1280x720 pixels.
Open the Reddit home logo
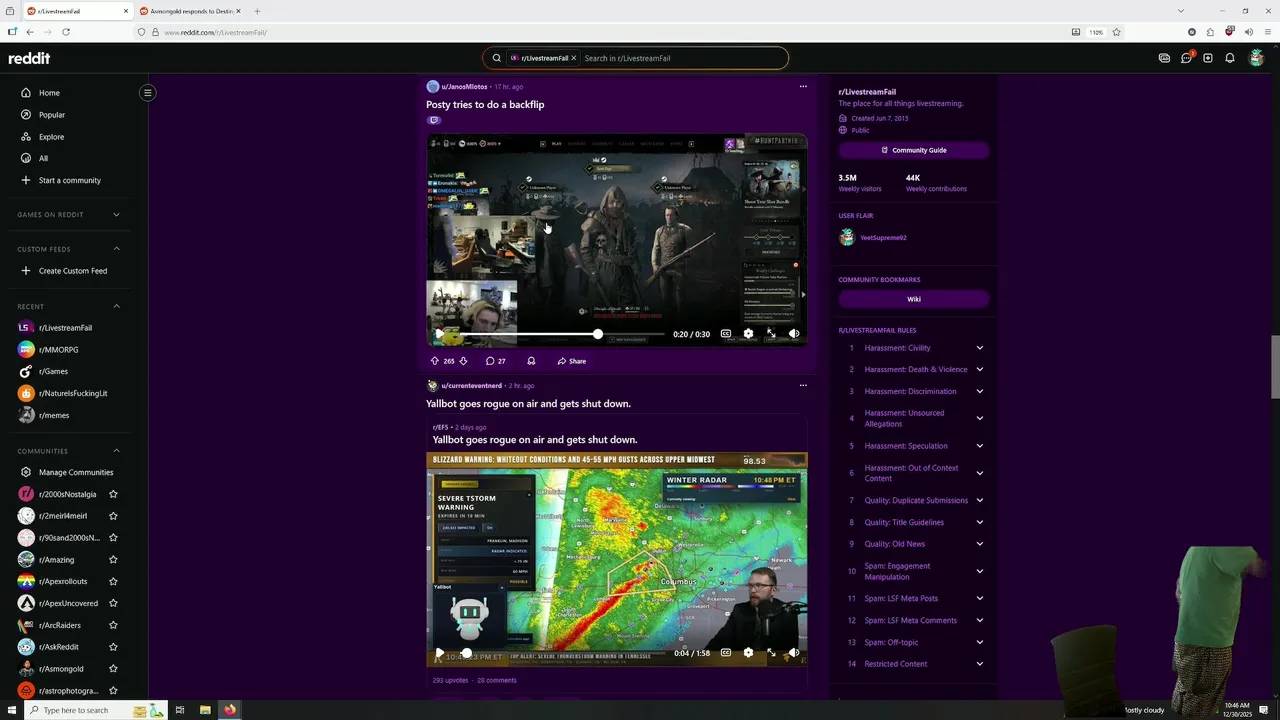click(x=29, y=58)
